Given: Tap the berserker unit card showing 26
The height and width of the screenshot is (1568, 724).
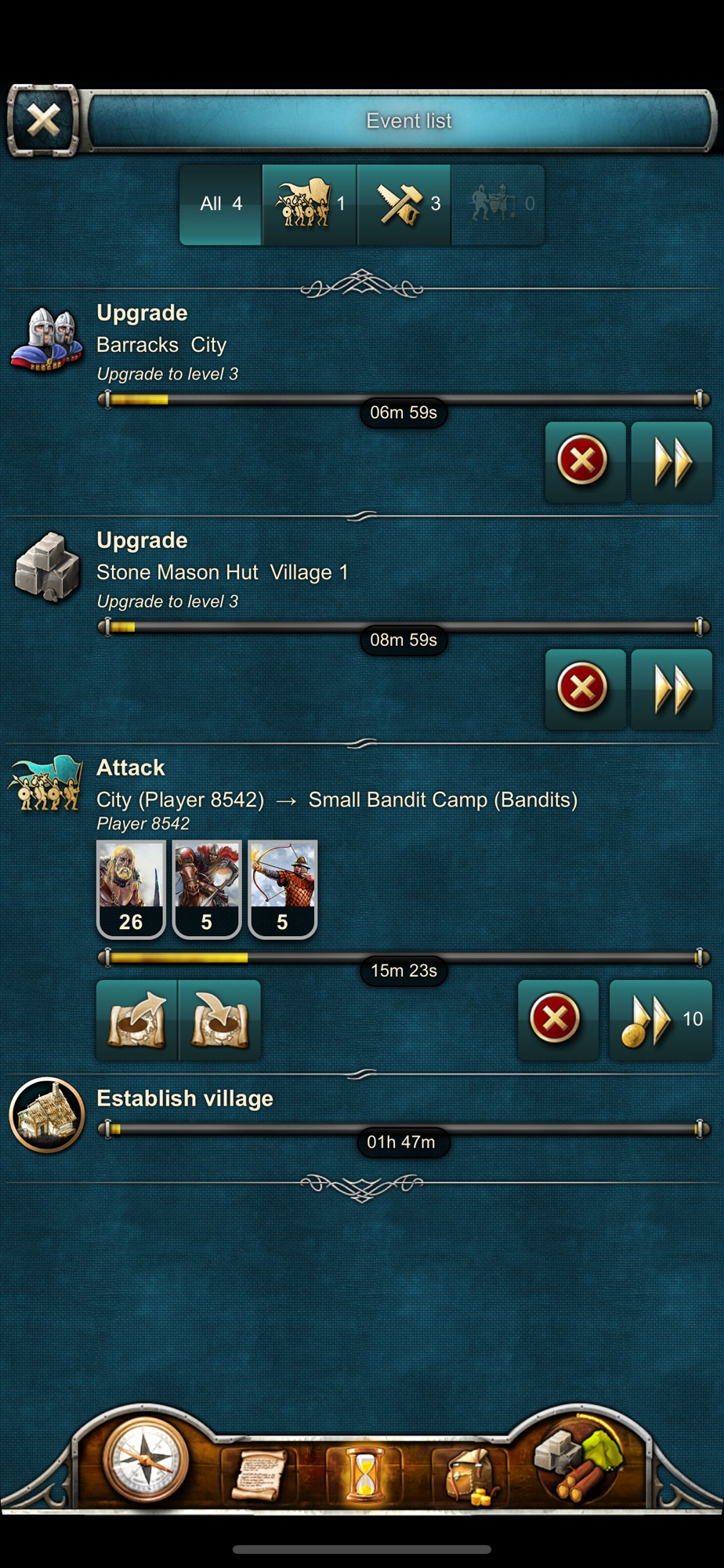Looking at the screenshot, I should click(x=131, y=889).
